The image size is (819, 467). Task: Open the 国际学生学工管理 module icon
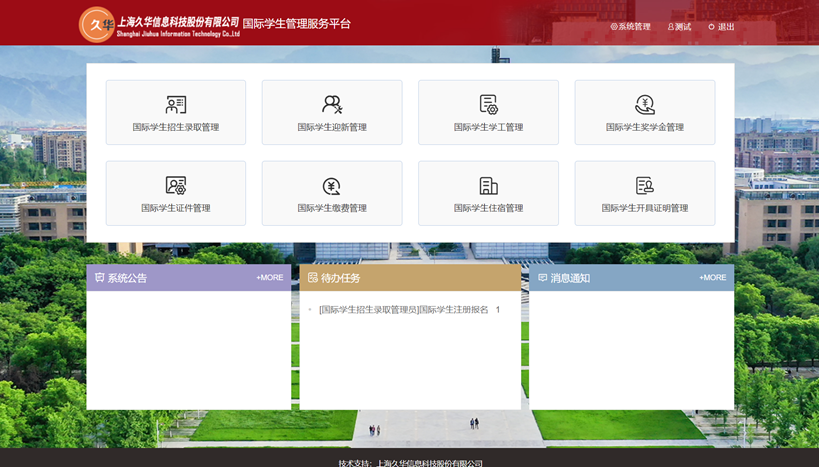488,105
